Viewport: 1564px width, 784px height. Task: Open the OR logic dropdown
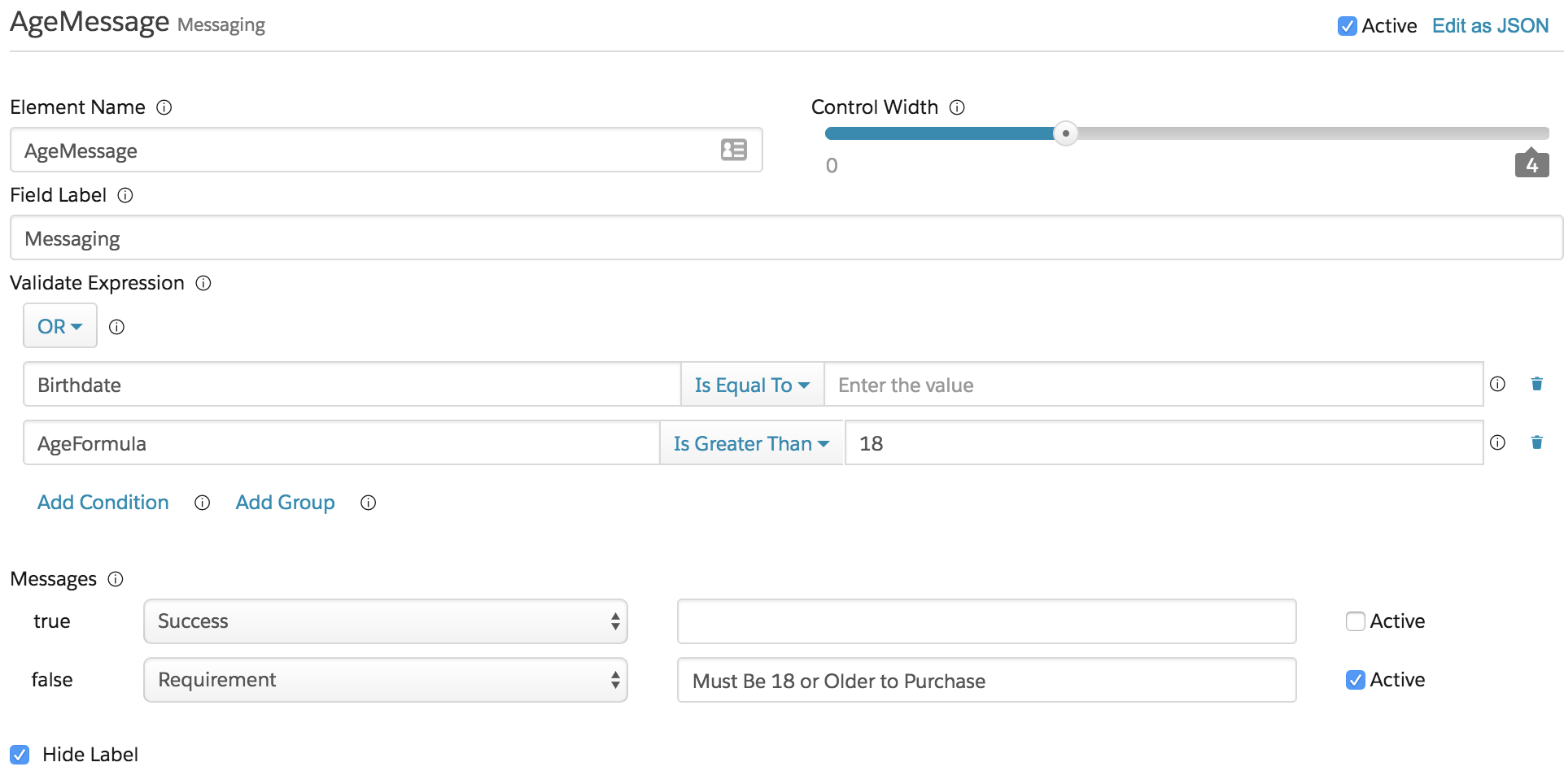(60, 326)
